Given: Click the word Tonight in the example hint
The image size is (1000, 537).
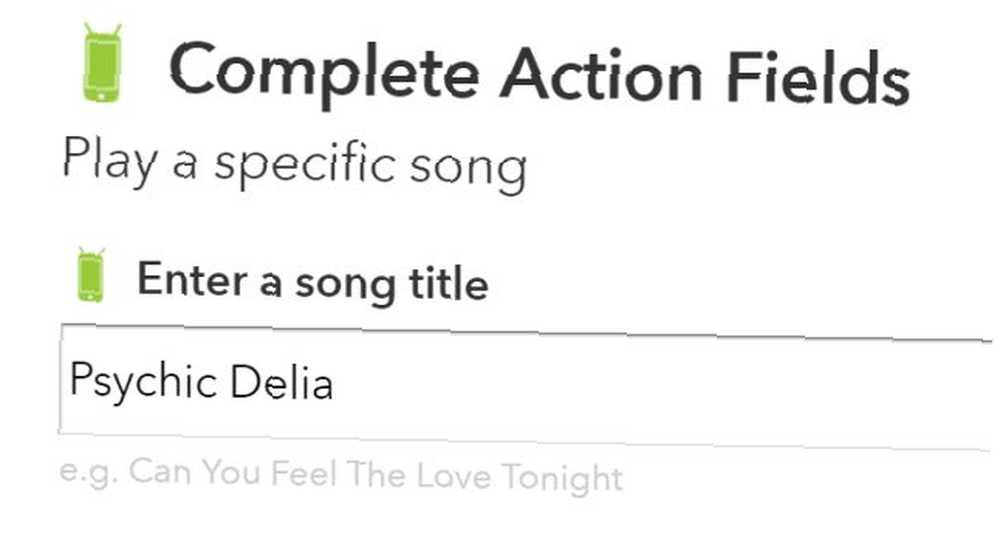Looking at the screenshot, I should 562,478.
